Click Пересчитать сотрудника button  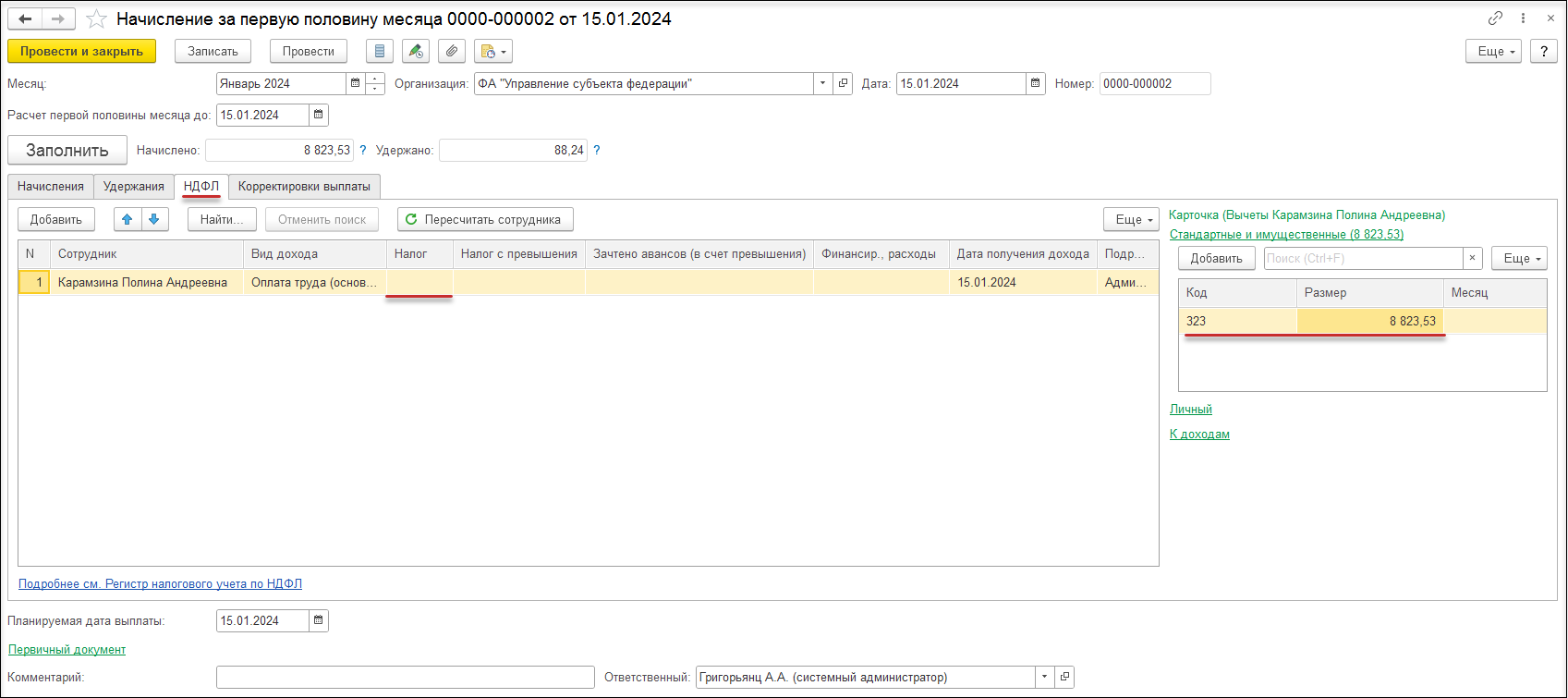pos(485,219)
